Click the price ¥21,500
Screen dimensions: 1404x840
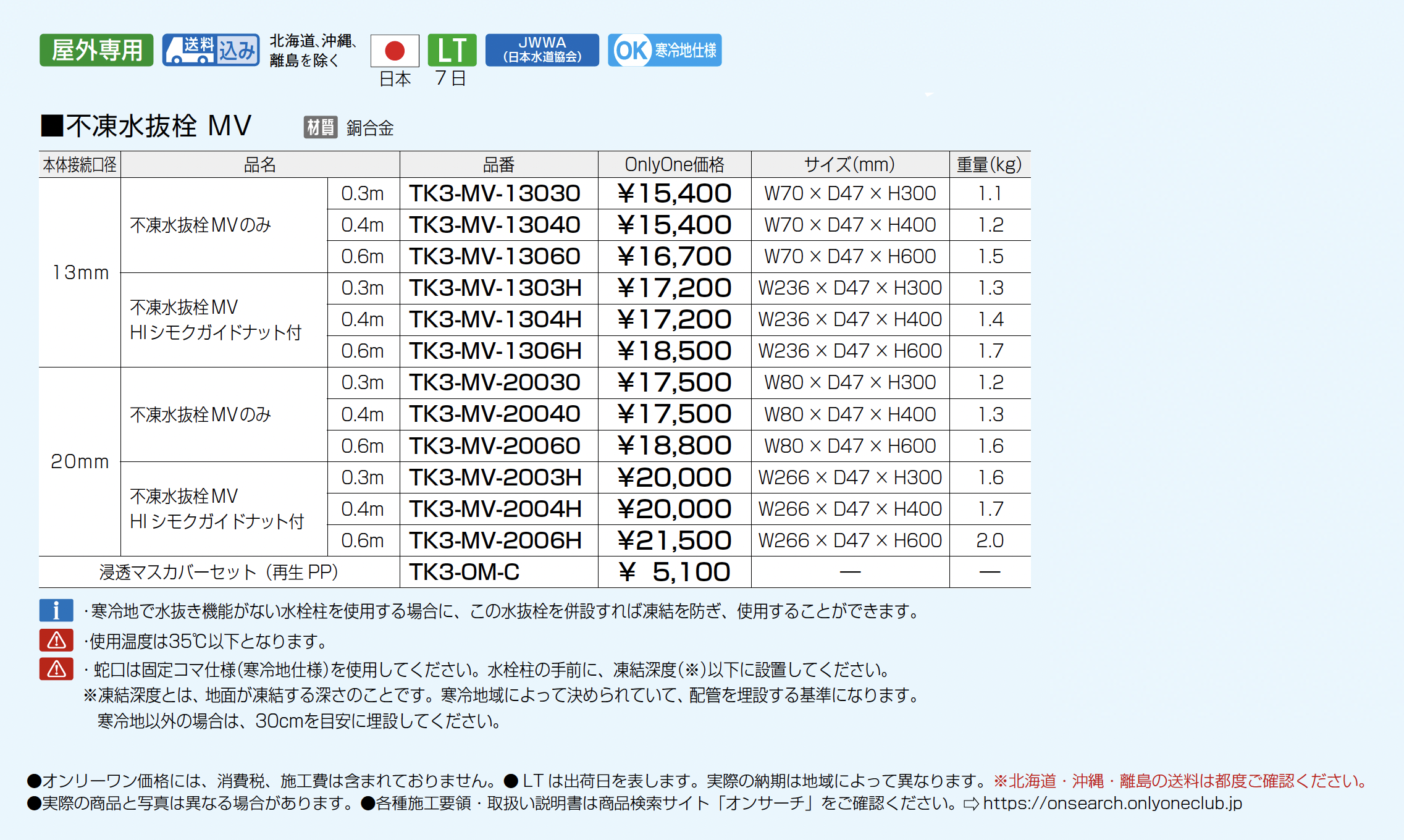(x=674, y=540)
